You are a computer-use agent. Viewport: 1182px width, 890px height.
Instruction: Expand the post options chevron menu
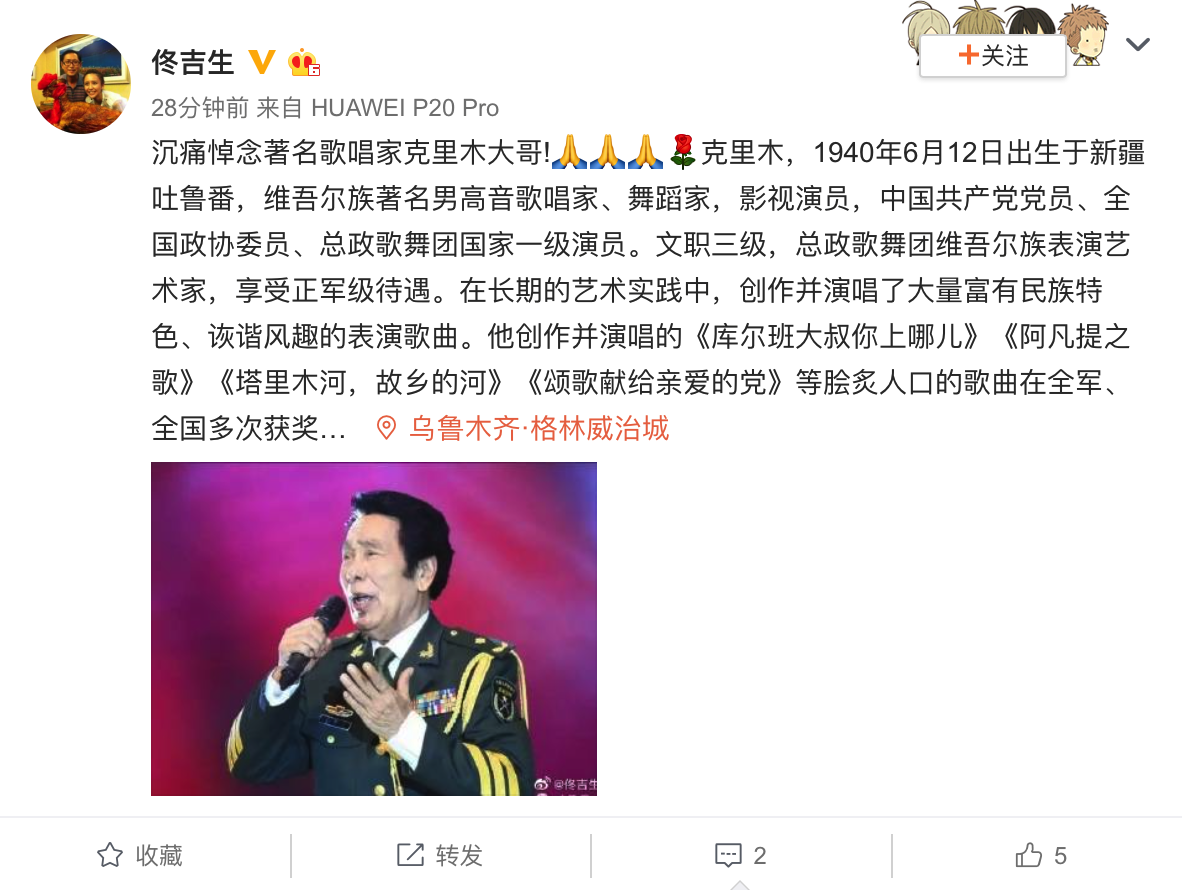(1137, 44)
